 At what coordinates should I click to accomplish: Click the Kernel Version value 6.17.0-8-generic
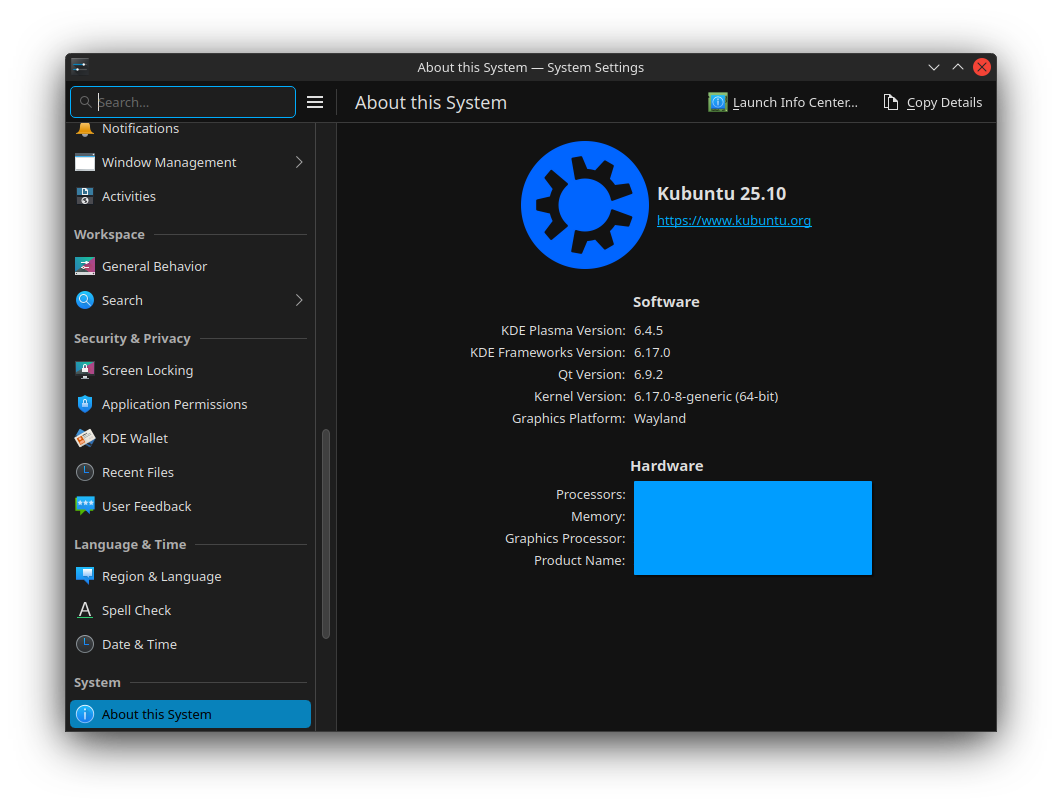[x=706, y=396]
